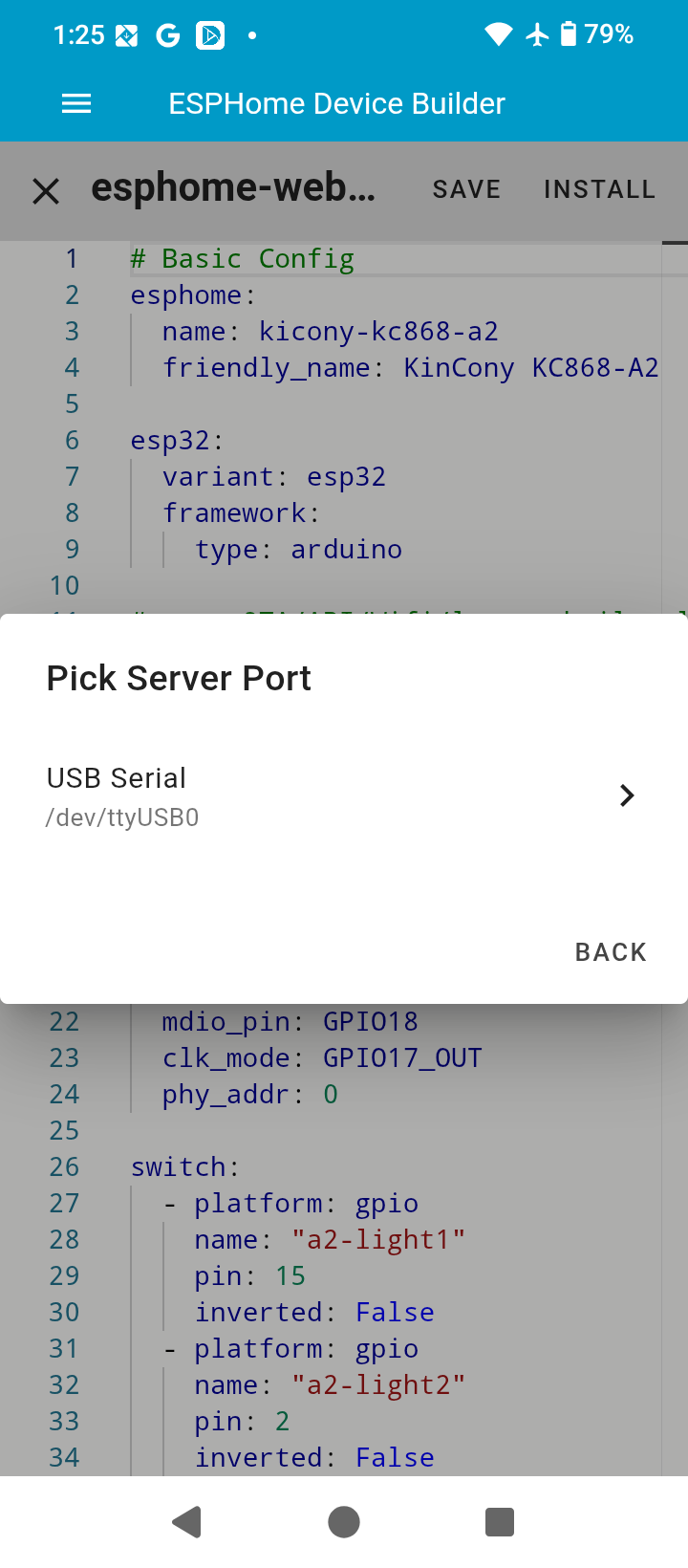Tap the Google G notification icon
Viewport: 688px width, 1568px height.
coord(168,36)
